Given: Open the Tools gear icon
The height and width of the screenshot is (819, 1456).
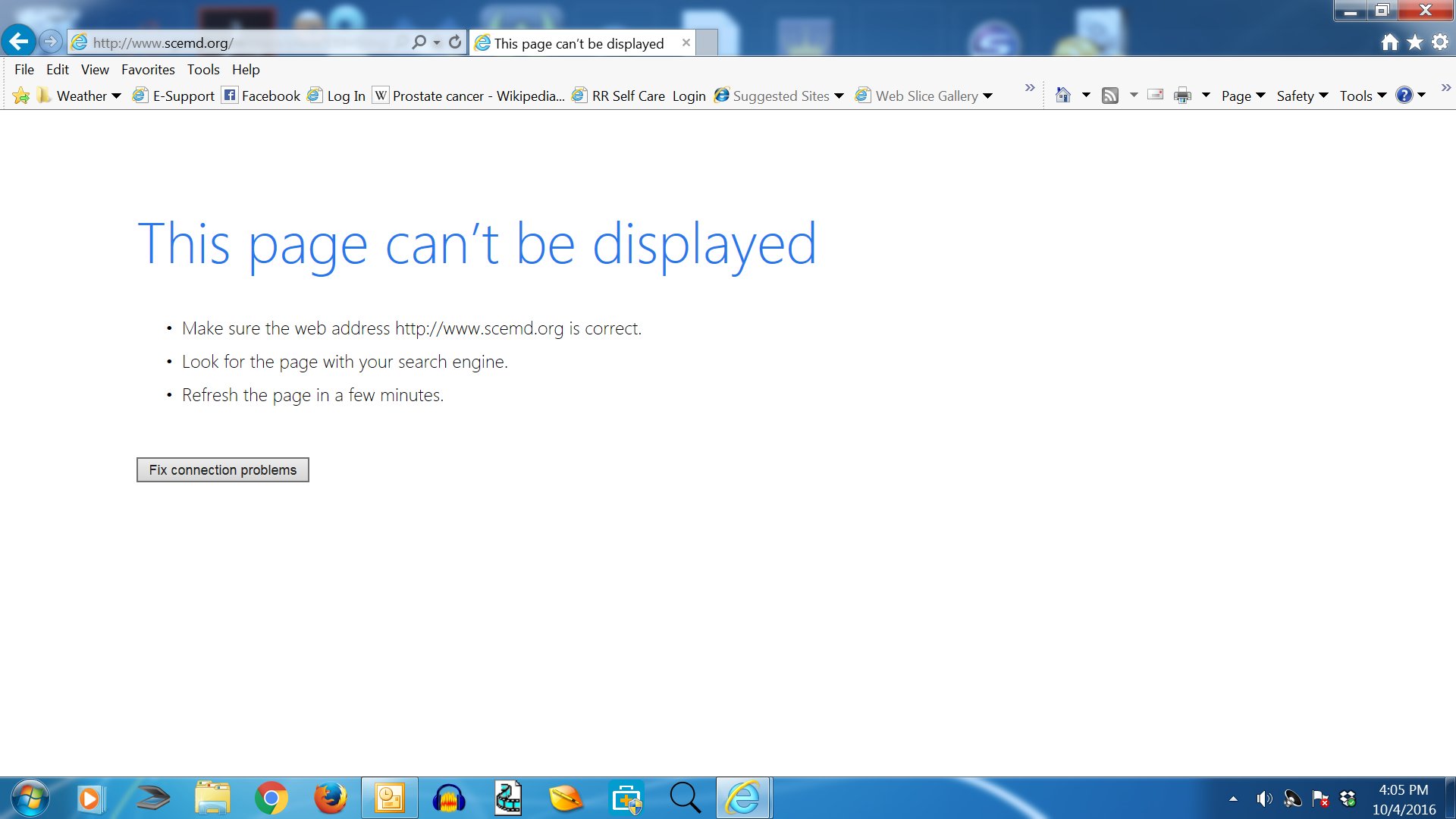Looking at the screenshot, I should (1440, 42).
